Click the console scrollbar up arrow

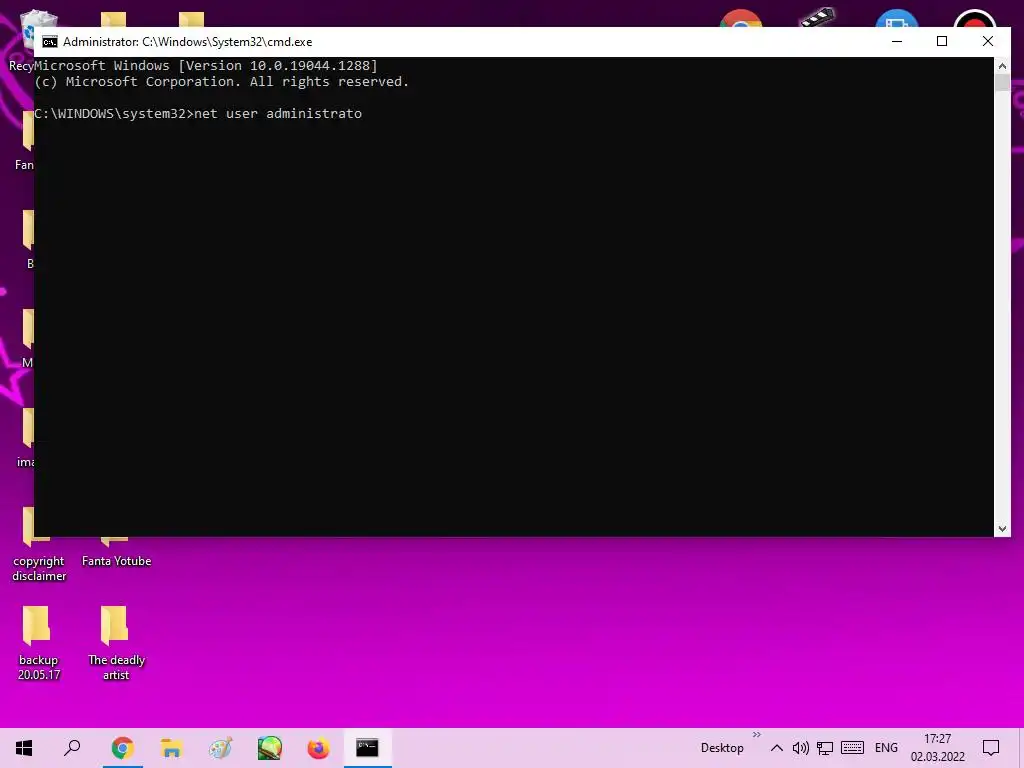click(1002, 65)
